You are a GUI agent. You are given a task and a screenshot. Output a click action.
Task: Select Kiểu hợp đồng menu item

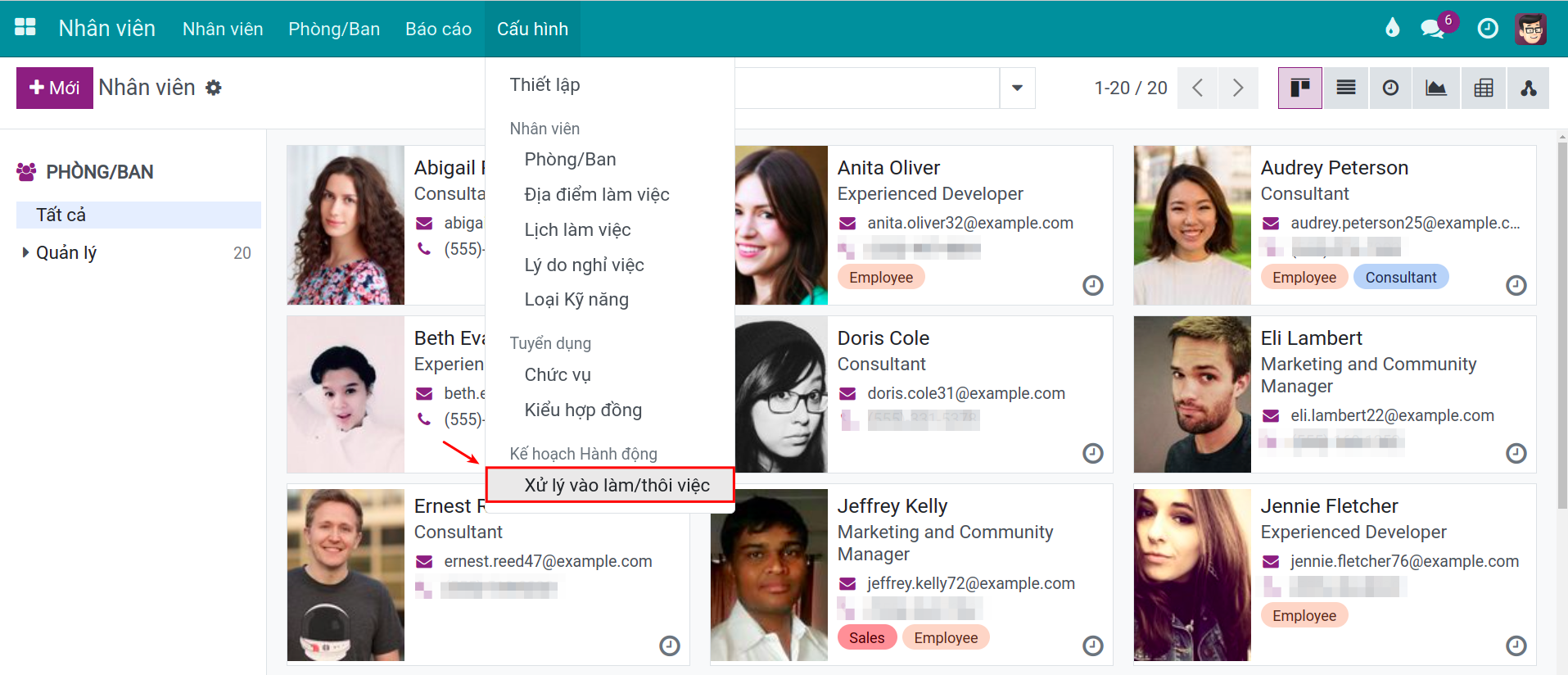(x=583, y=410)
